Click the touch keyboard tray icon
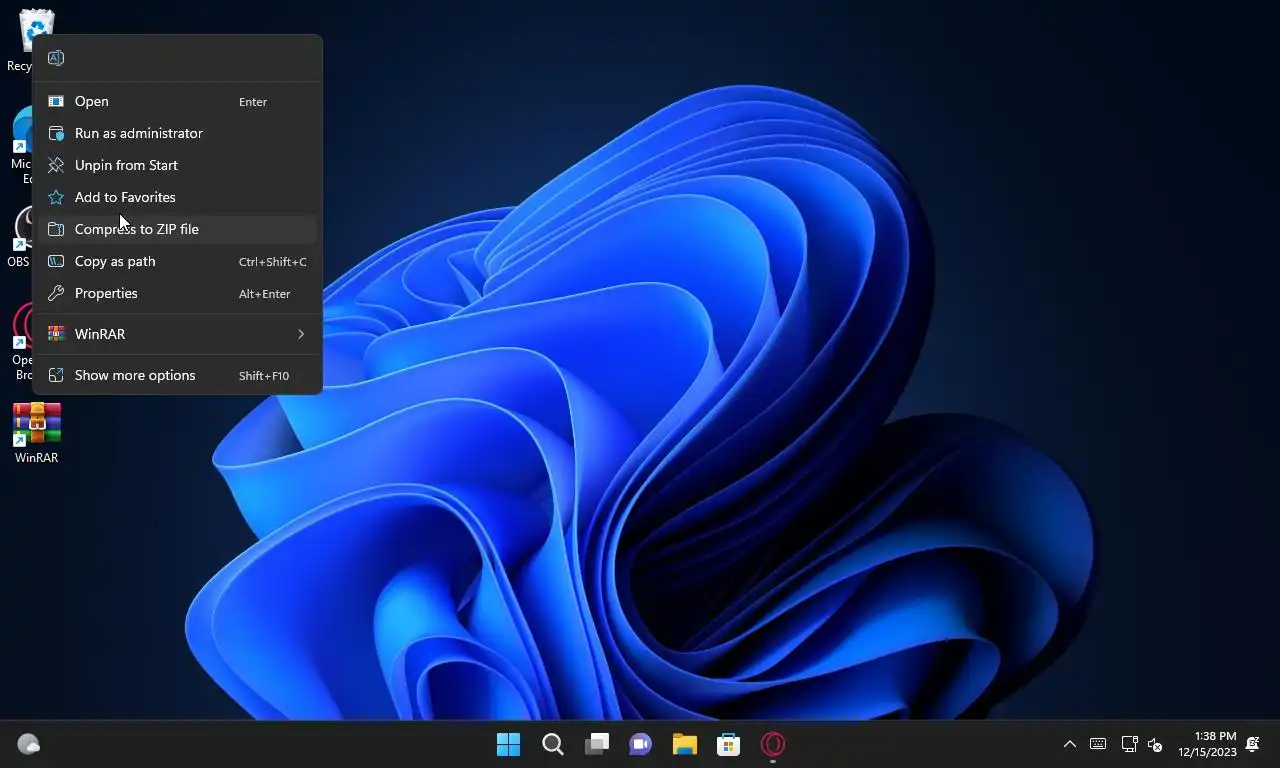This screenshot has width=1280, height=768. coord(1098,744)
